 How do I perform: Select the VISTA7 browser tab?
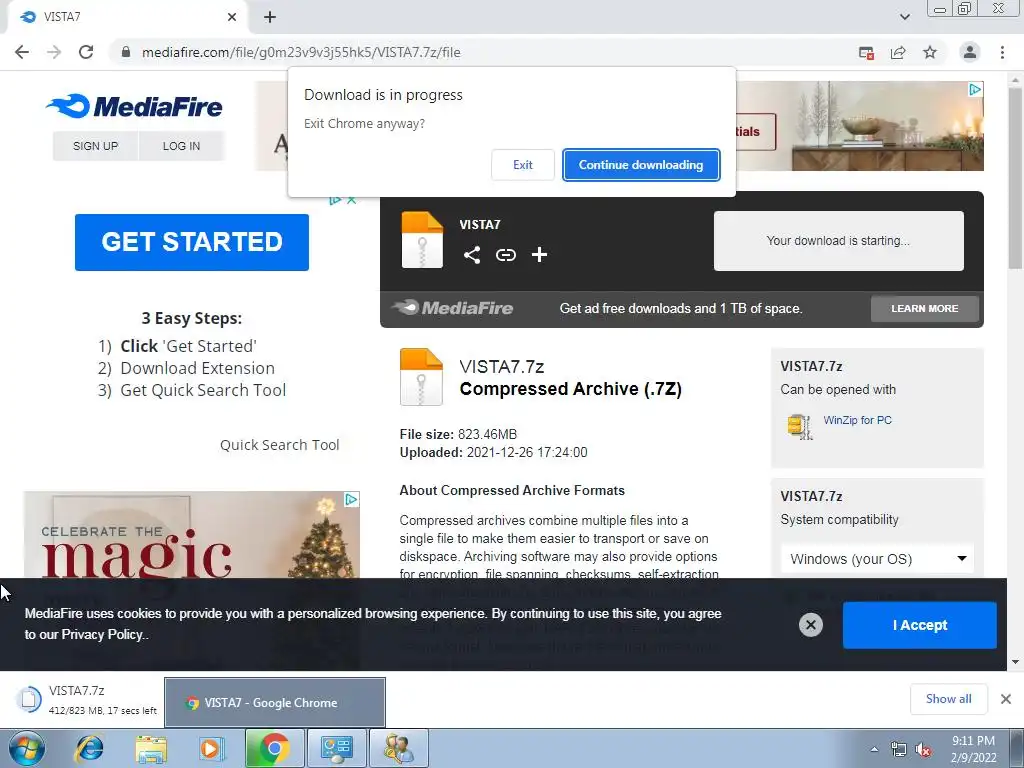(x=127, y=17)
